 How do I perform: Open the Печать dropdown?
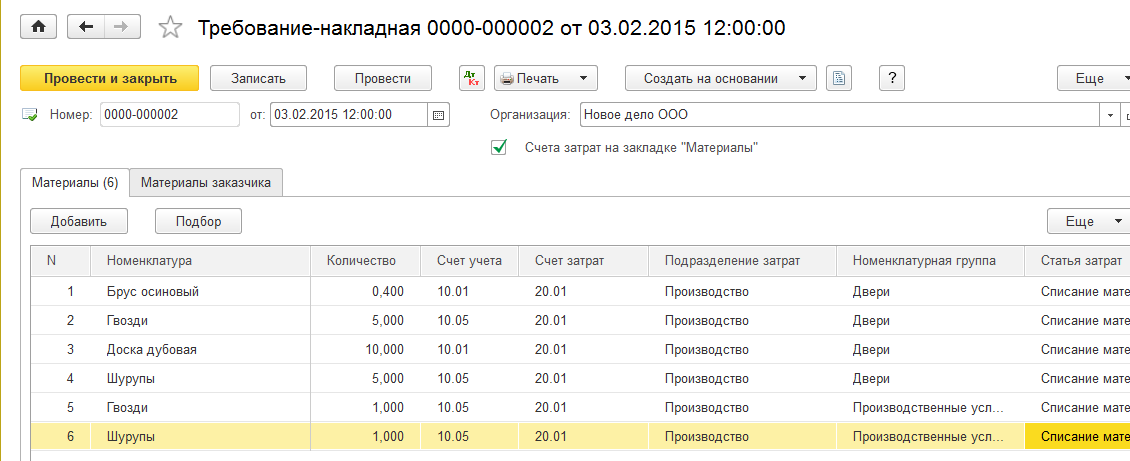545,78
